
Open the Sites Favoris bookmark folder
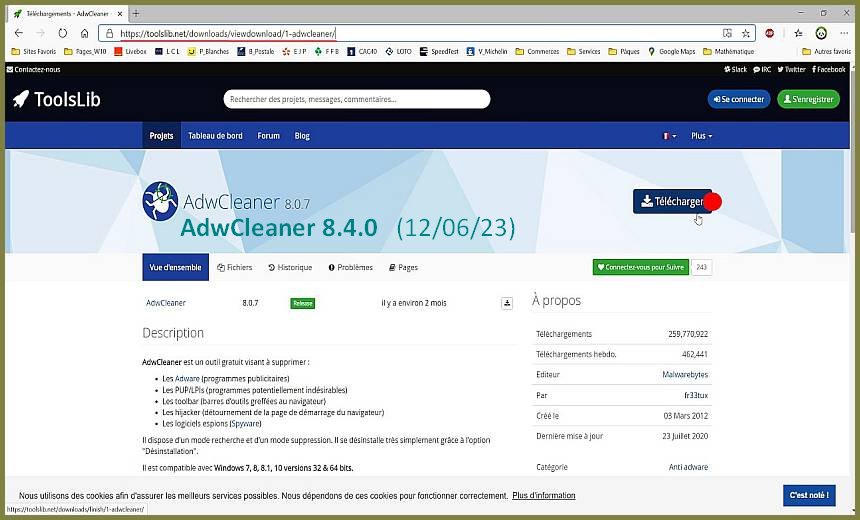coord(33,51)
